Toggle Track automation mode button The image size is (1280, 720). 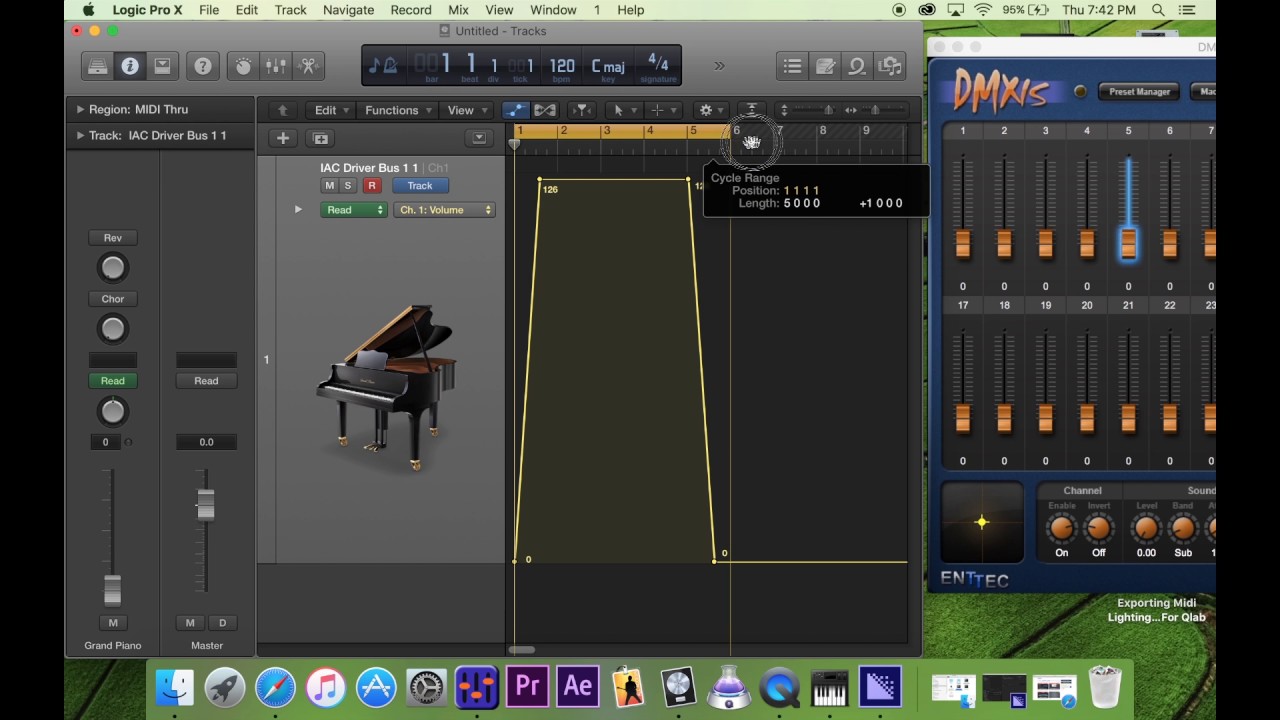coord(420,186)
